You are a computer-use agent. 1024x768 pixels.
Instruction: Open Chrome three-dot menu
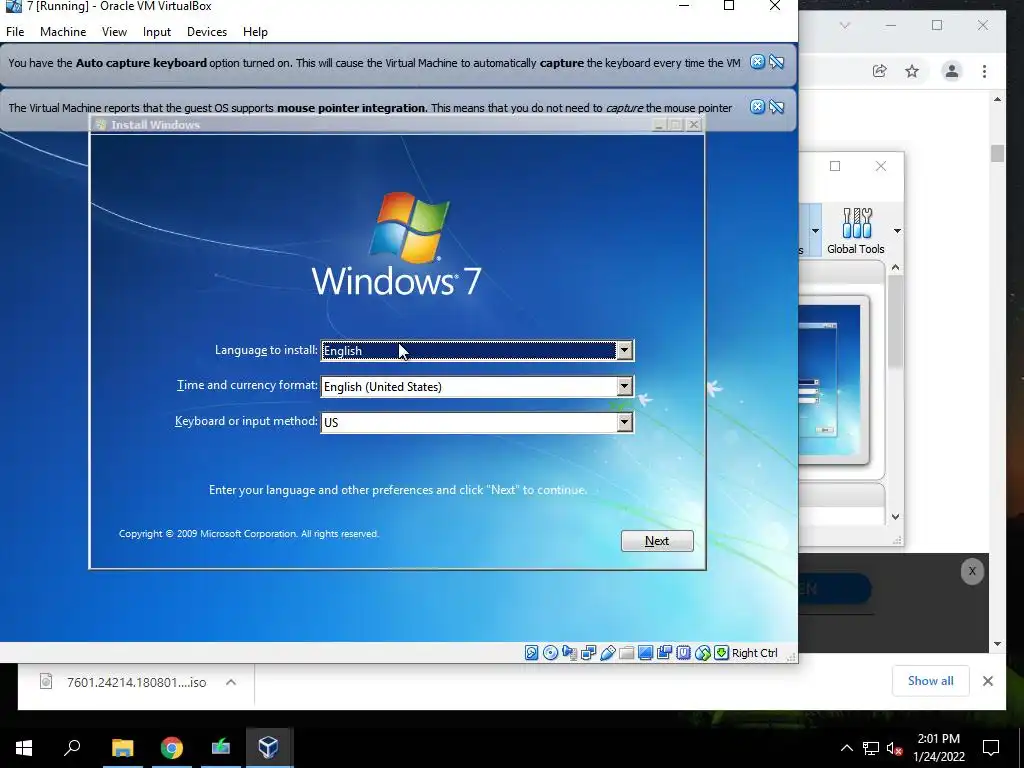point(984,71)
